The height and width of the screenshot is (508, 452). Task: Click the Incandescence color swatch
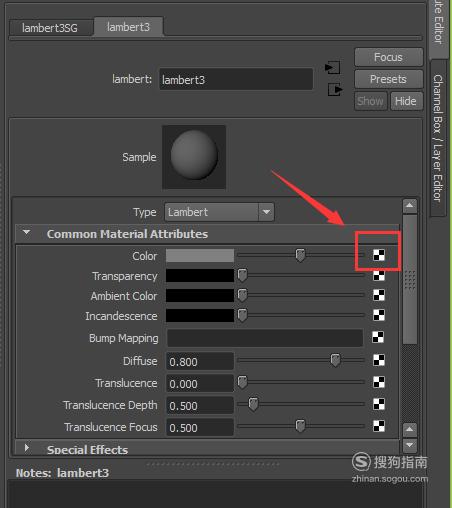click(200, 315)
